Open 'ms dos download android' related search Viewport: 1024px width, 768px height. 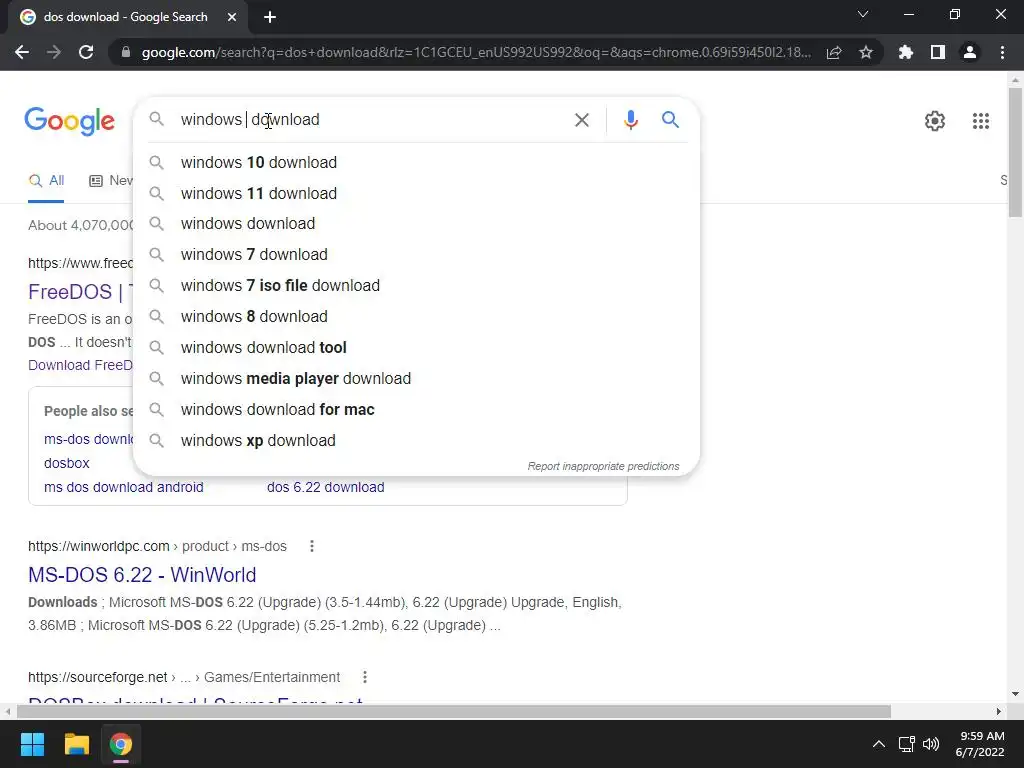point(123,487)
